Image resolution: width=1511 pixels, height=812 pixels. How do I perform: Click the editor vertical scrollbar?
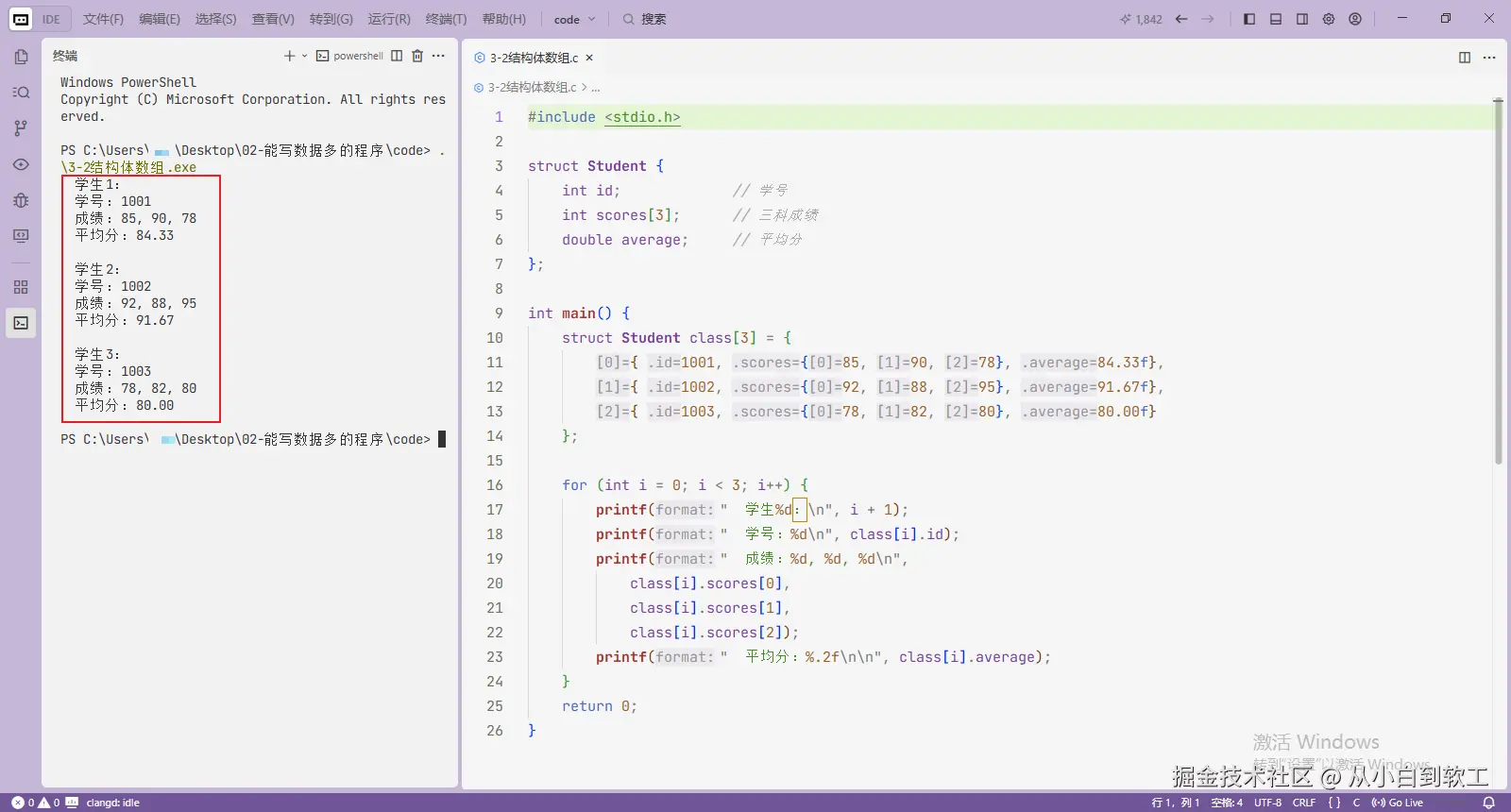tap(1498, 283)
